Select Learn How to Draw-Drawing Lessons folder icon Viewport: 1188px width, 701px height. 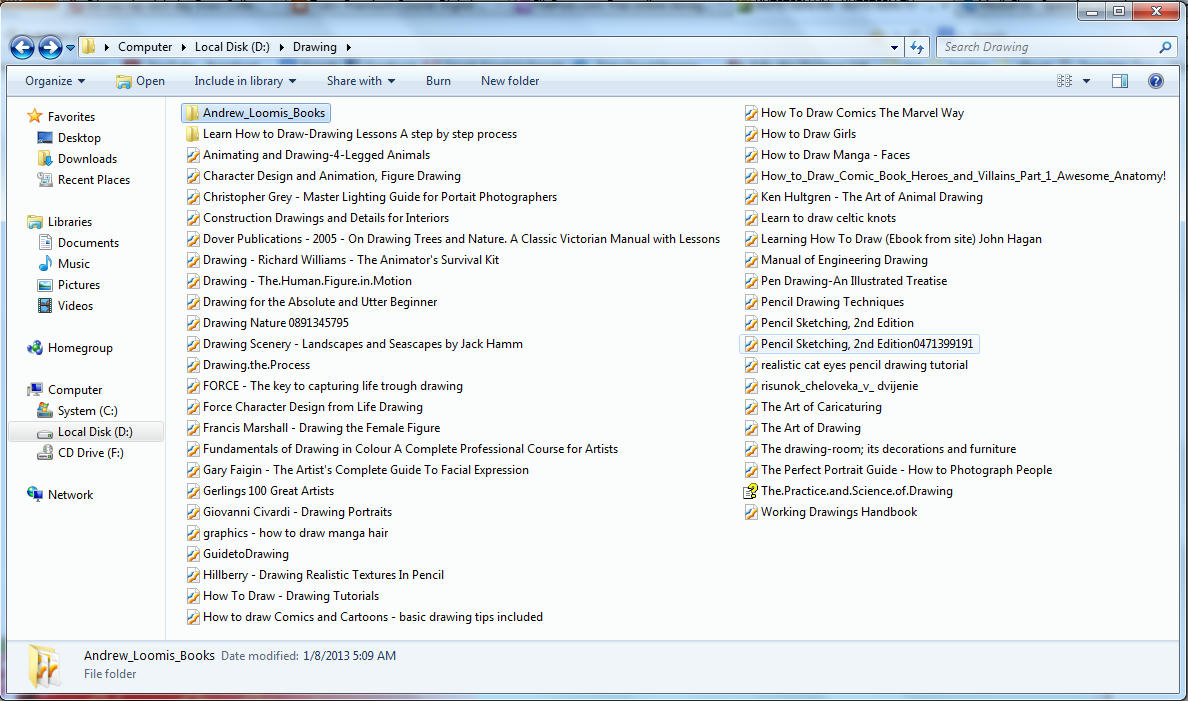pyautogui.click(x=193, y=134)
